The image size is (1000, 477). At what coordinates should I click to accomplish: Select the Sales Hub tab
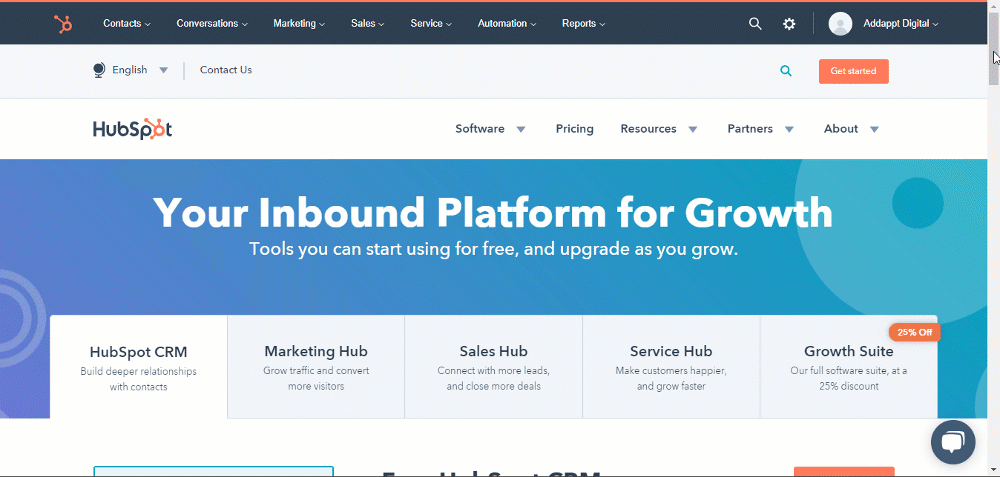click(x=494, y=367)
